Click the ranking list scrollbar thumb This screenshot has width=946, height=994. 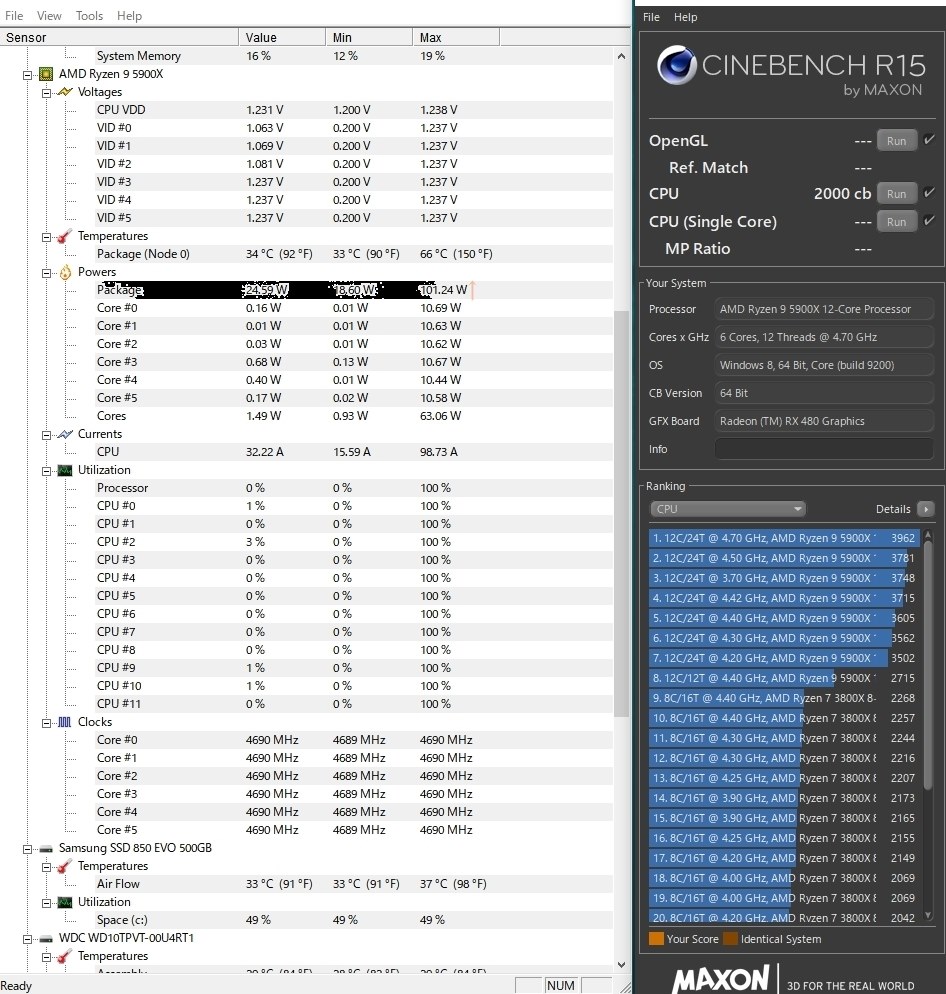coord(928,666)
